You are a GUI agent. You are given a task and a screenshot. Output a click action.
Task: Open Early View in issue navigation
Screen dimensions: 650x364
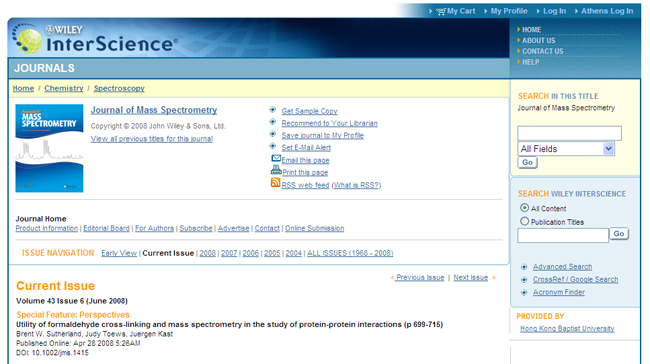[119, 253]
